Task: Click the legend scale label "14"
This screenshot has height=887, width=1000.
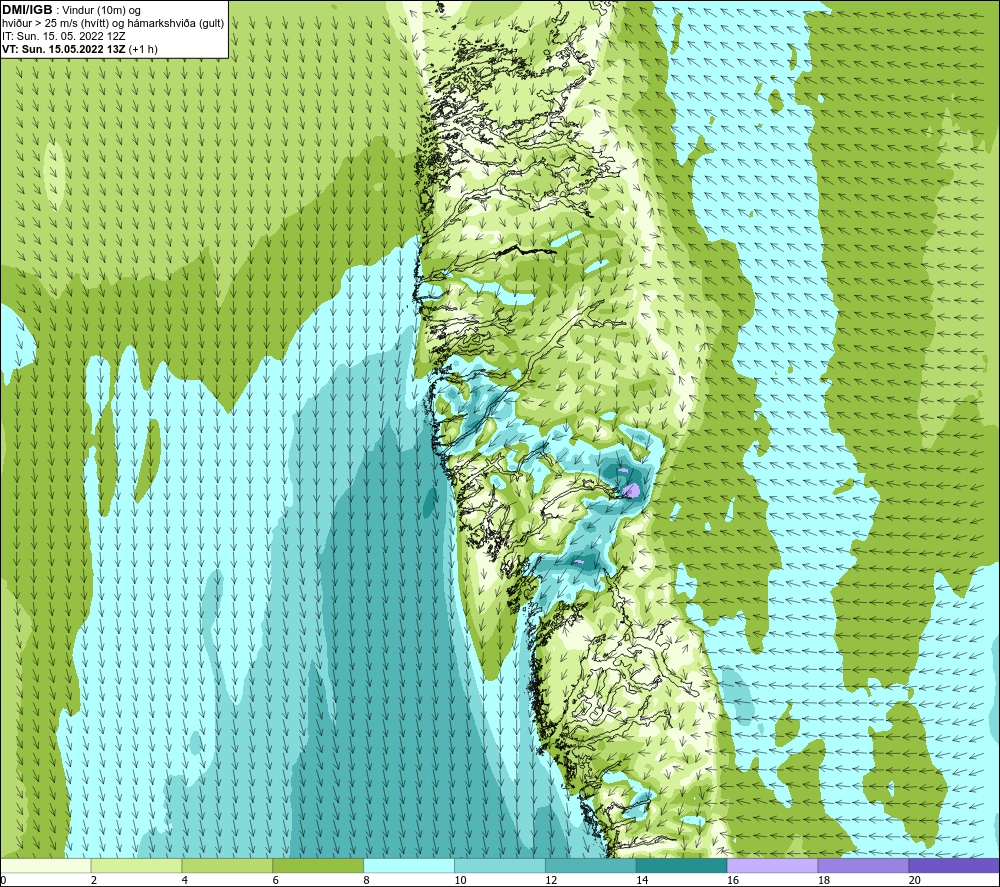Action: click(642, 881)
